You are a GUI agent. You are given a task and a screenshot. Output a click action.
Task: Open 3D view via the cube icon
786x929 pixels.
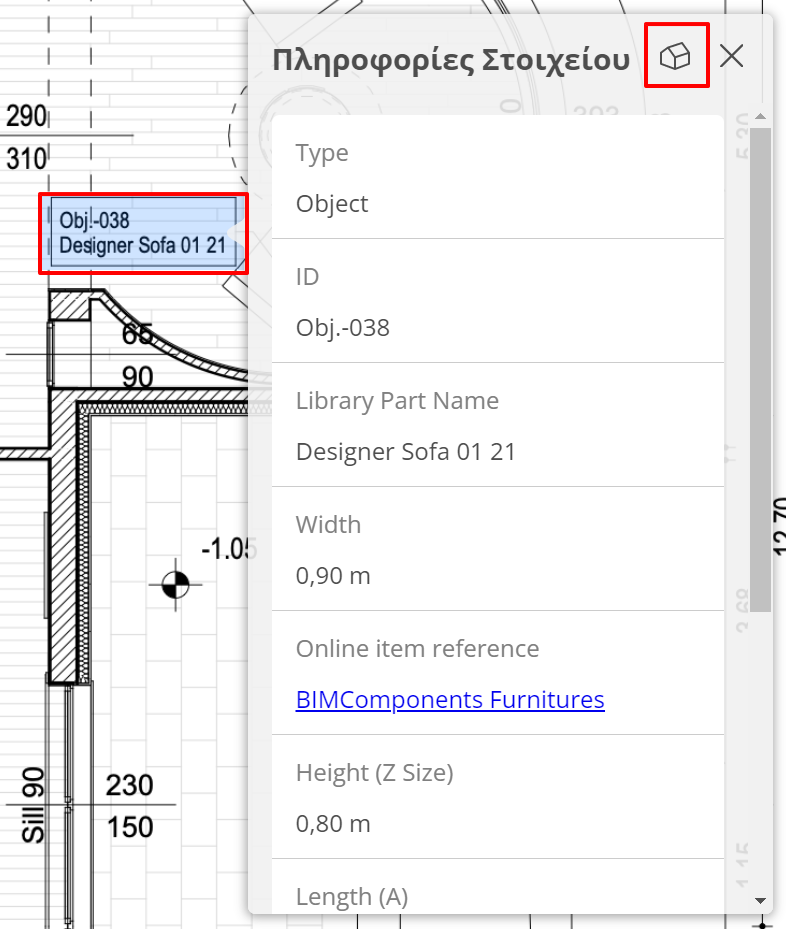(675, 56)
